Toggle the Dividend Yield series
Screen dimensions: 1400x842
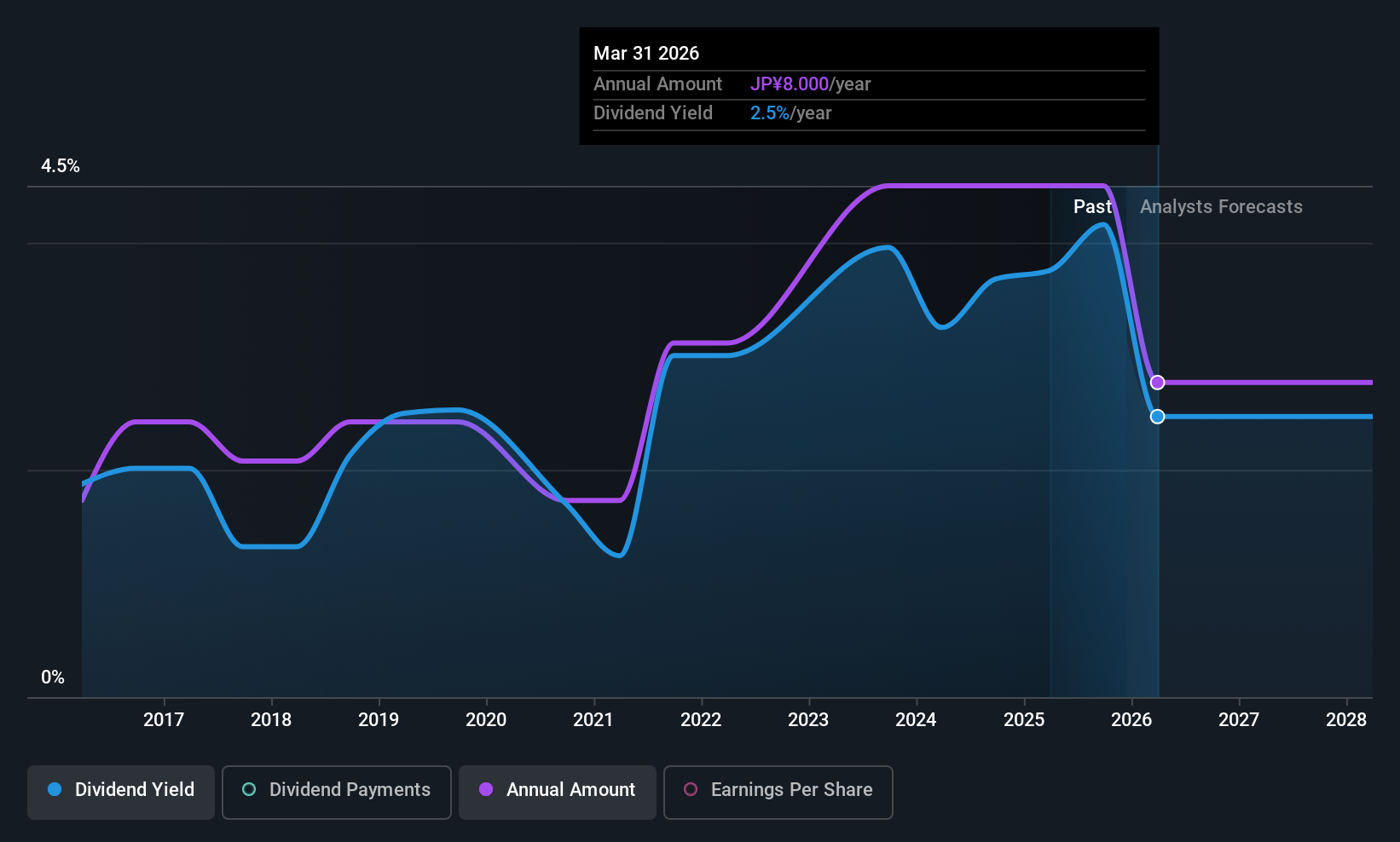tap(121, 793)
